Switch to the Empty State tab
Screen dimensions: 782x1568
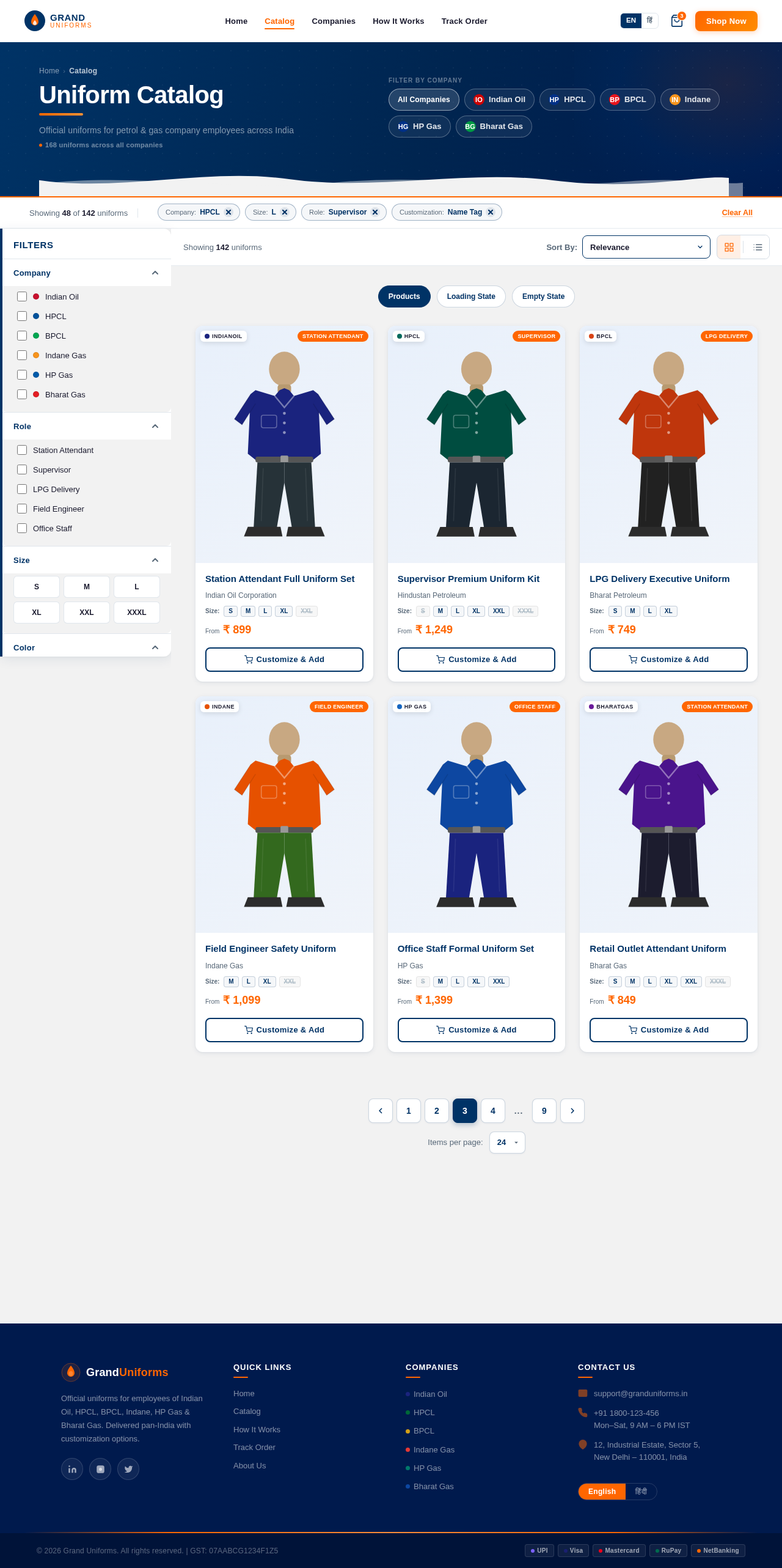[543, 296]
